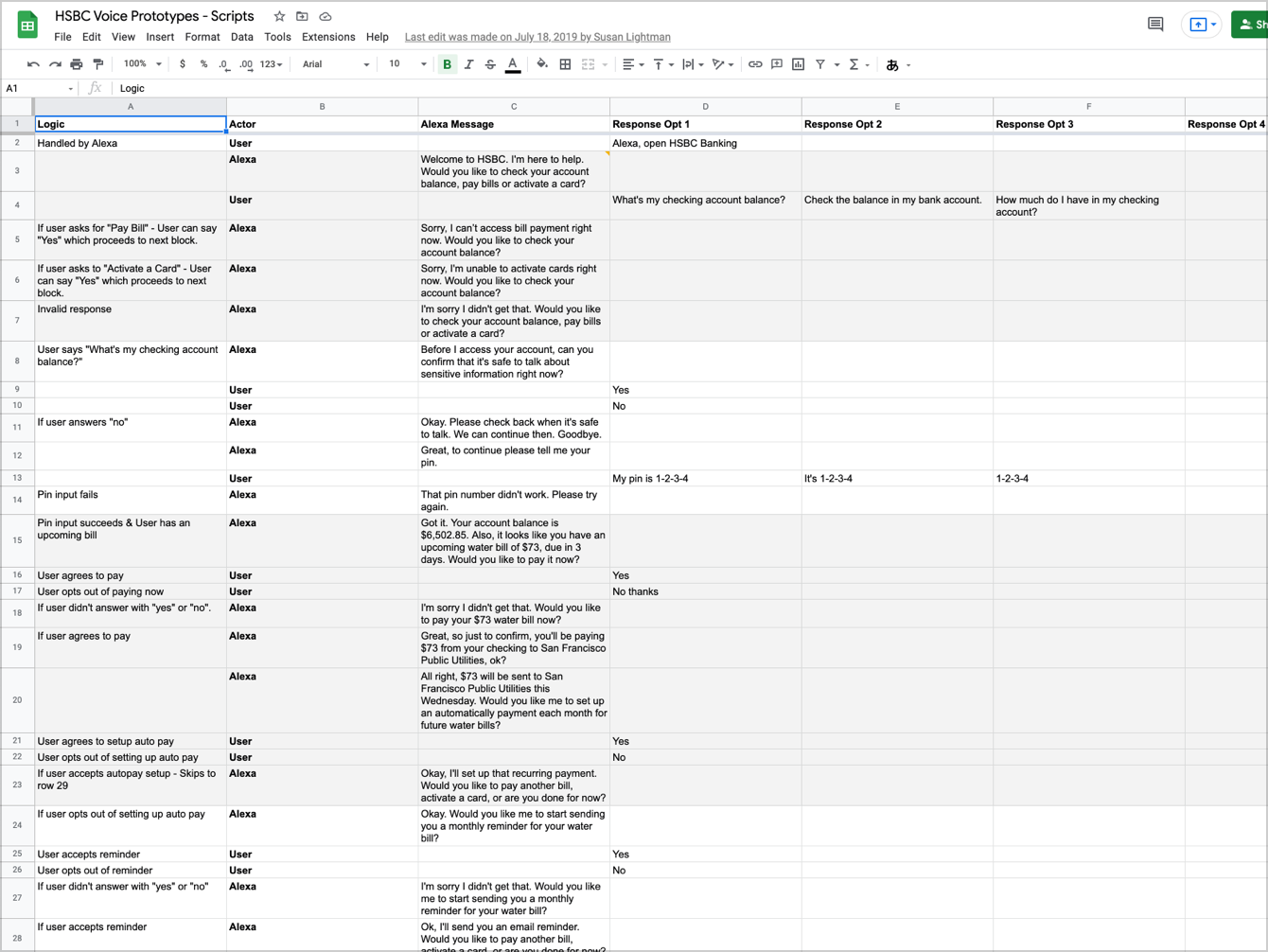Viewport: 1268px width, 952px height.
Task: Format selection as percent
Action: (203, 64)
